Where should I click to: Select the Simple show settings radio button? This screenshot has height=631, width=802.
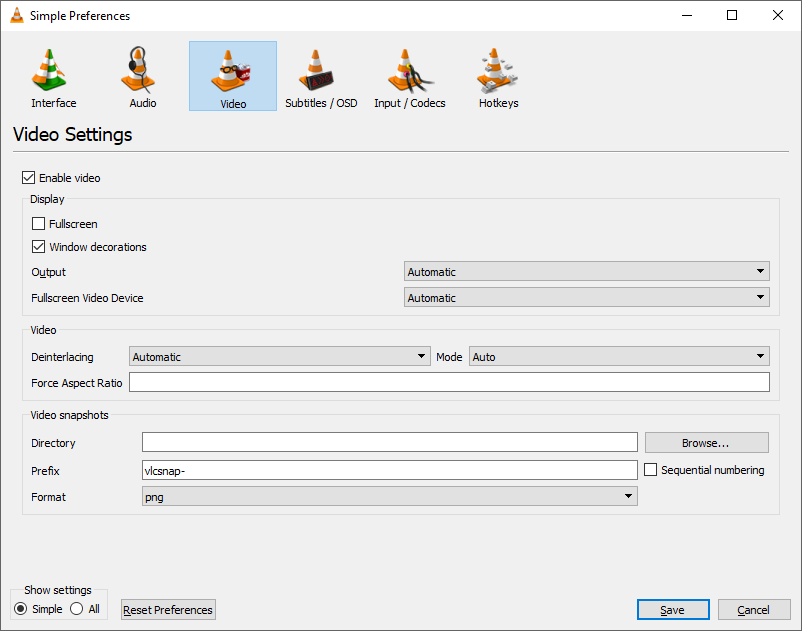pyautogui.click(x=20, y=609)
